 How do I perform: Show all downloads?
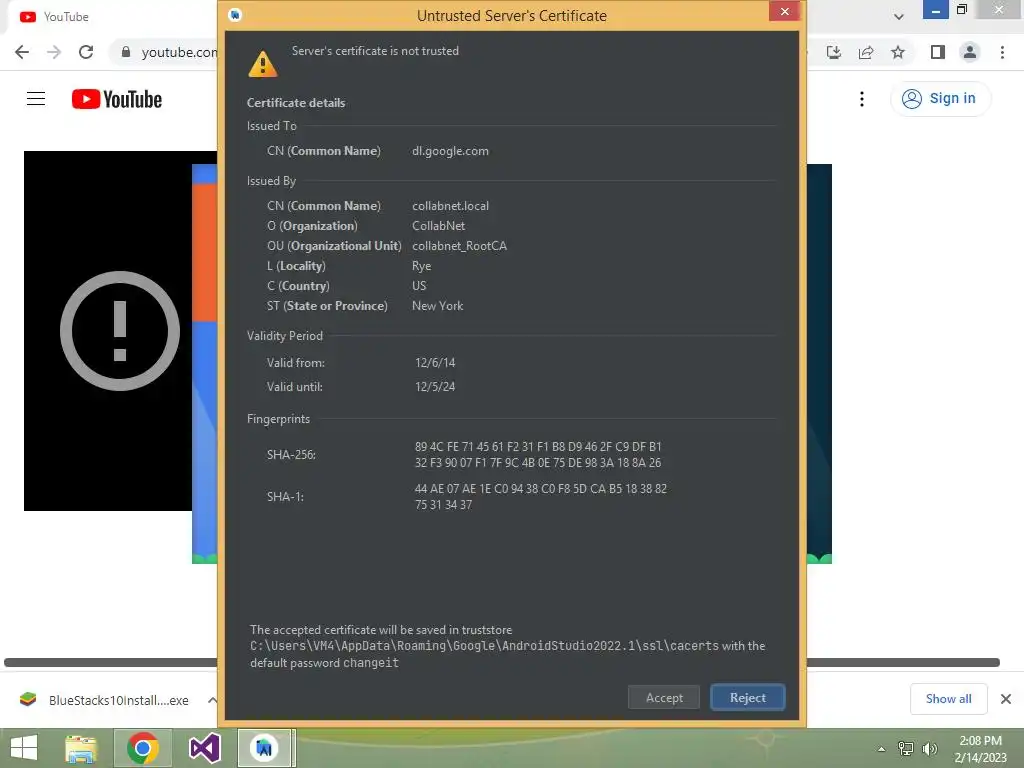pos(948,699)
